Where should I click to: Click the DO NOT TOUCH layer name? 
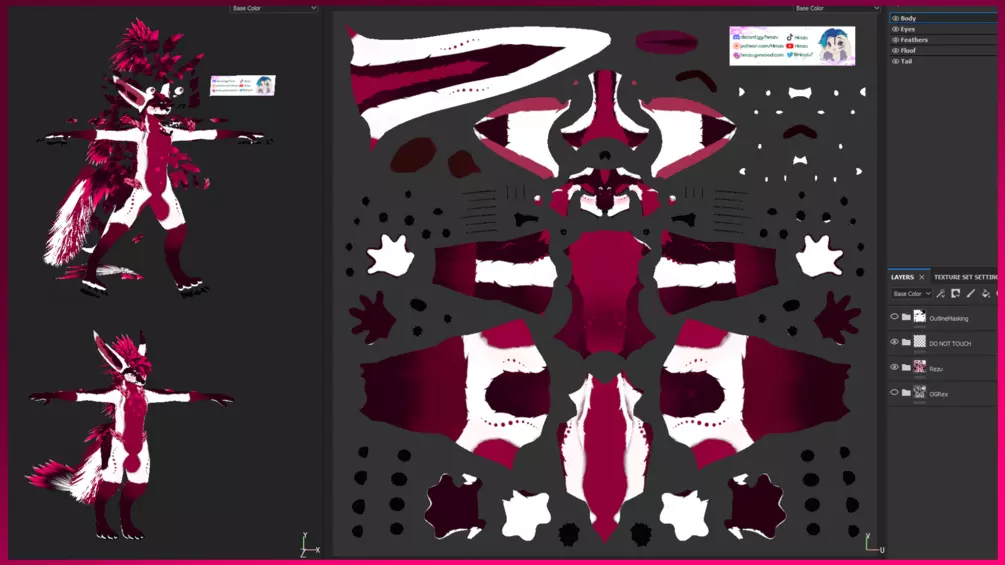click(x=950, y=344)
